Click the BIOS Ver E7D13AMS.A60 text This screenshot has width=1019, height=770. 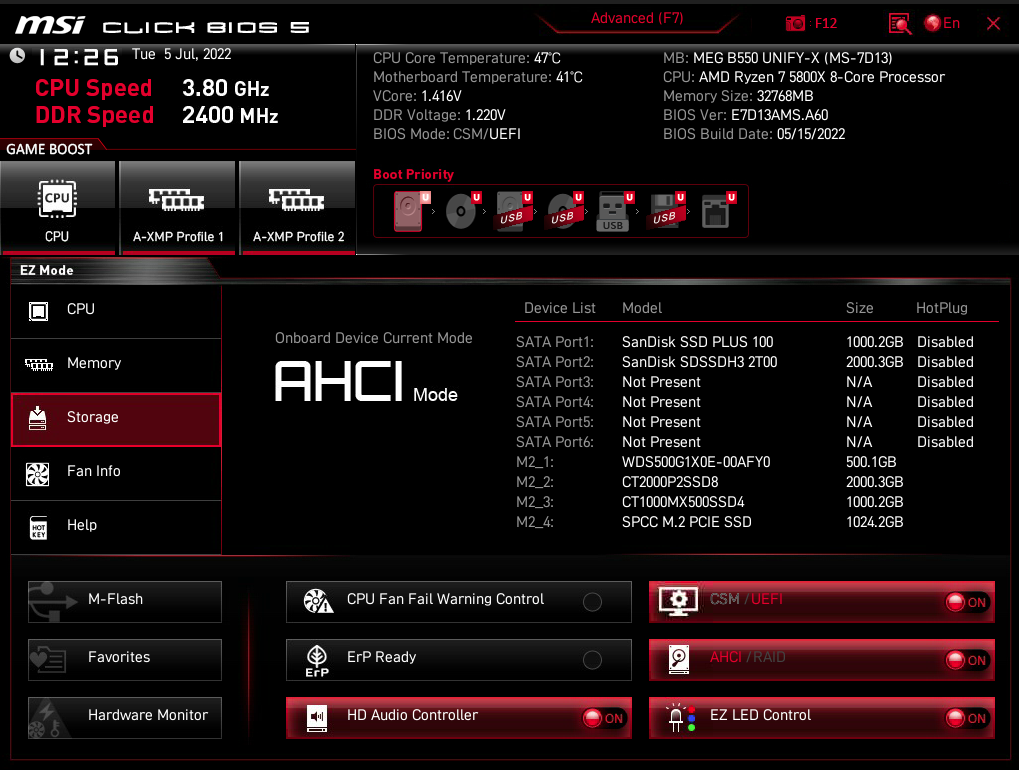[x=745, y=115]
